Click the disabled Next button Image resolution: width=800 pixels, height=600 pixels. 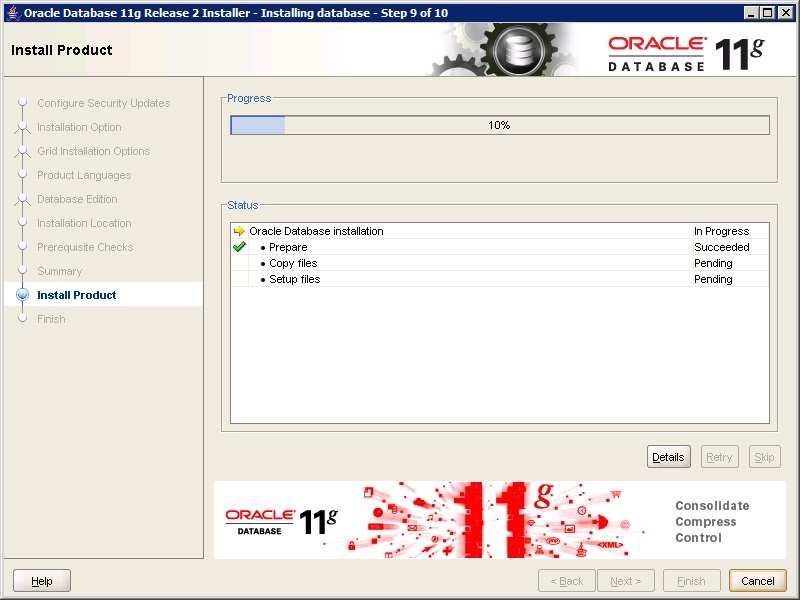tap(626, 581)
